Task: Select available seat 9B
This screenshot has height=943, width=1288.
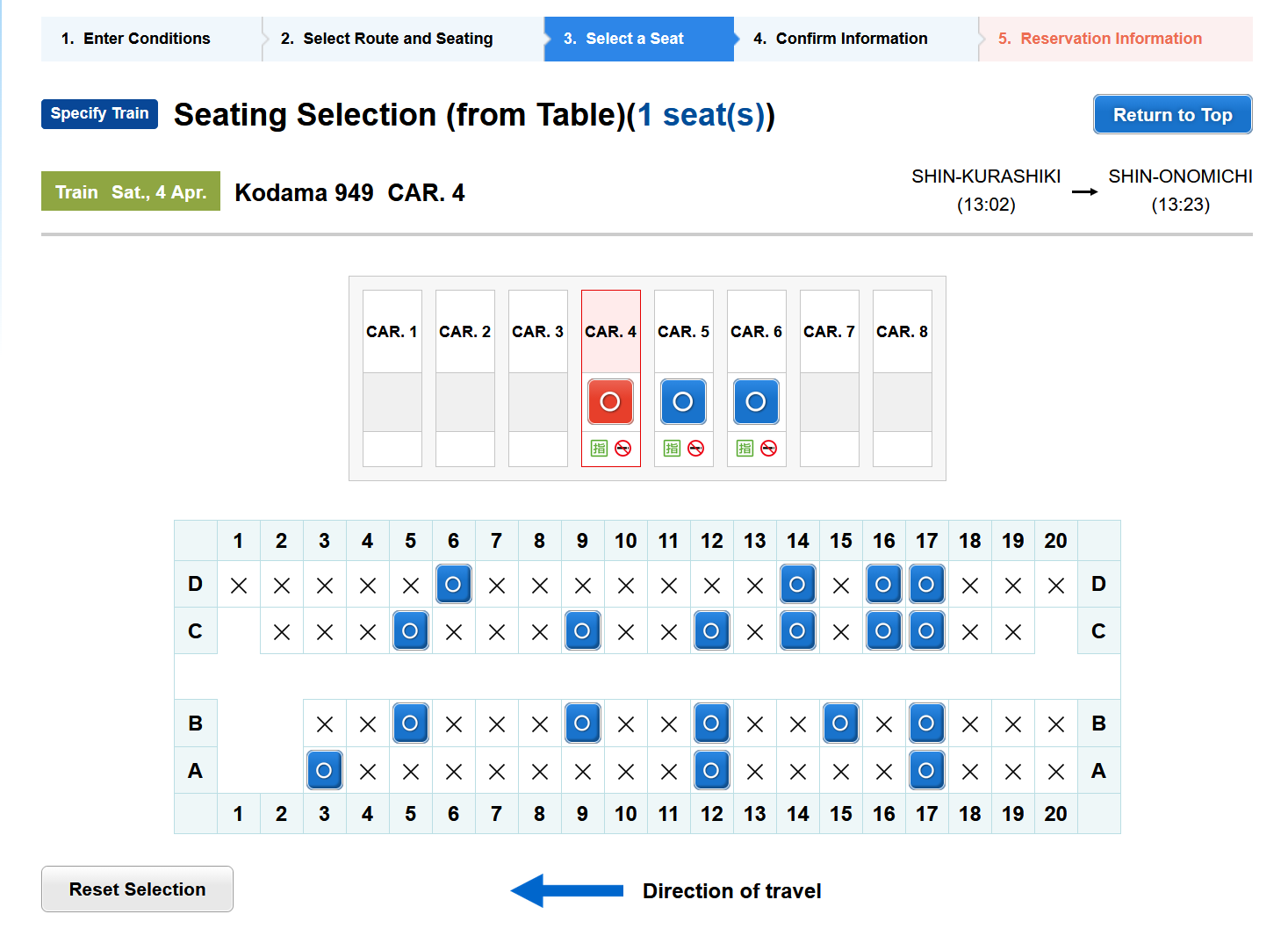Action: [582, 723]
